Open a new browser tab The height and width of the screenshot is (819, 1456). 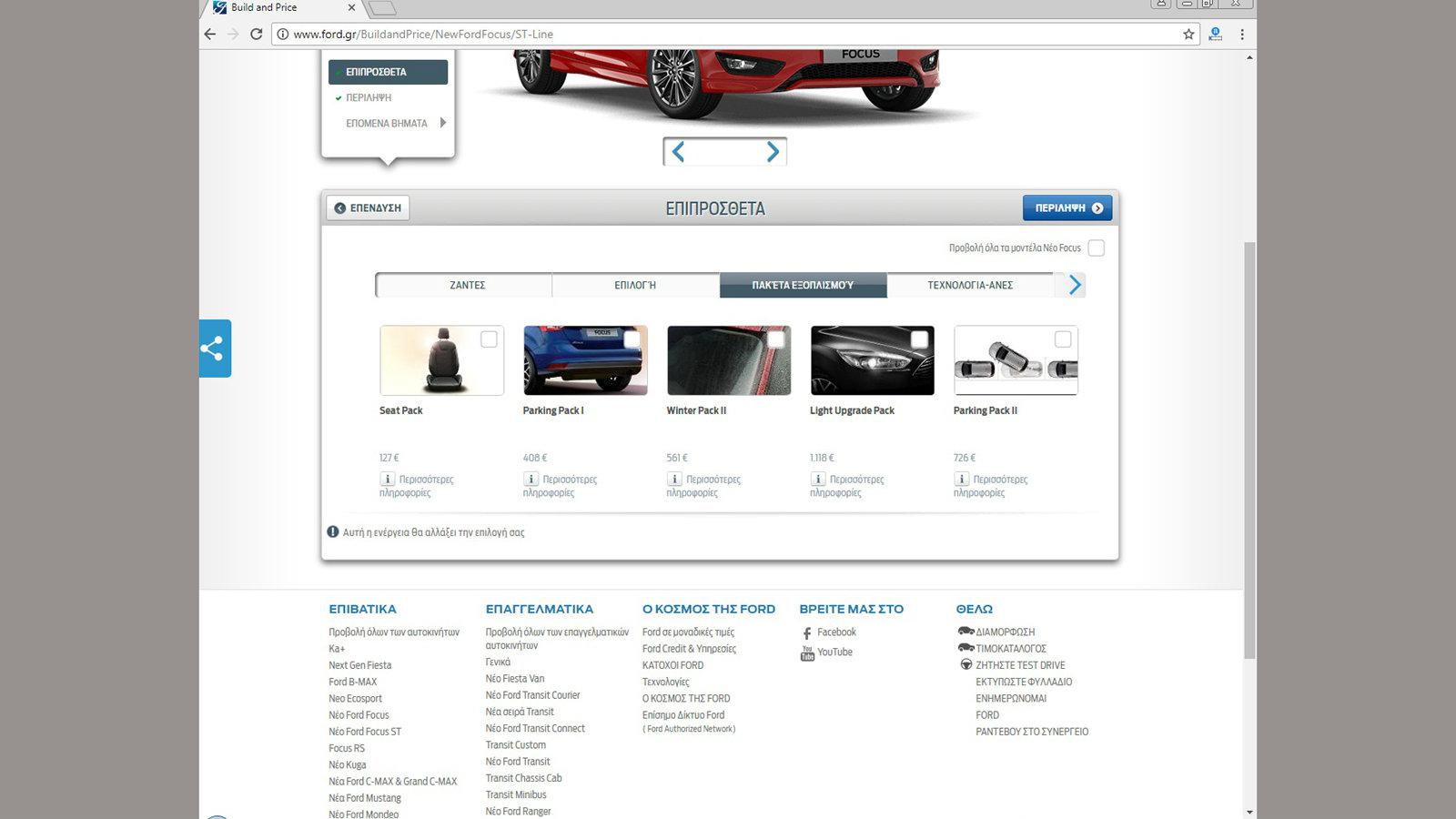382,8
